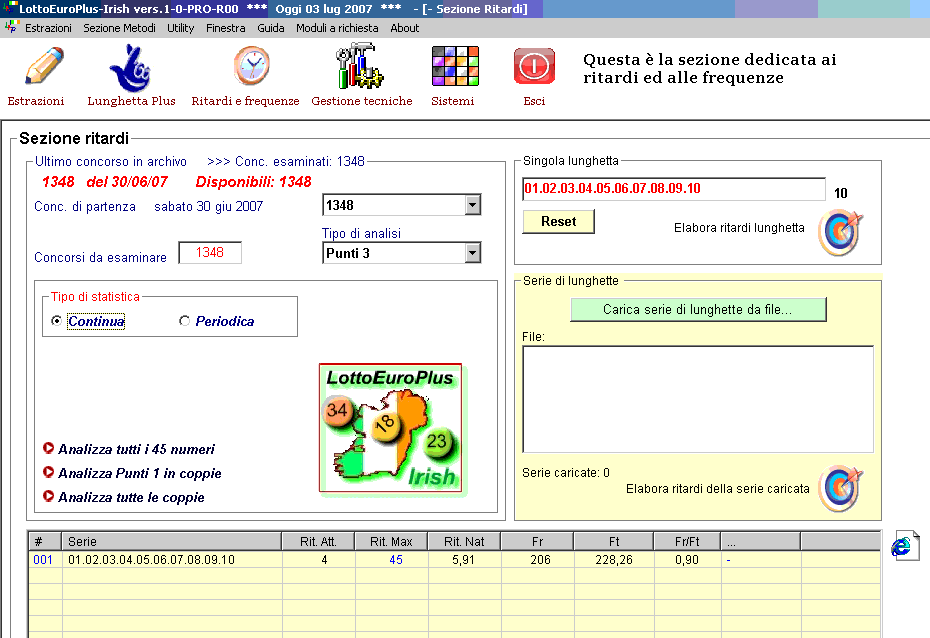This screenshot has height=638, width=930.
Task: Click the Fr column header
Action: point(537,541)
